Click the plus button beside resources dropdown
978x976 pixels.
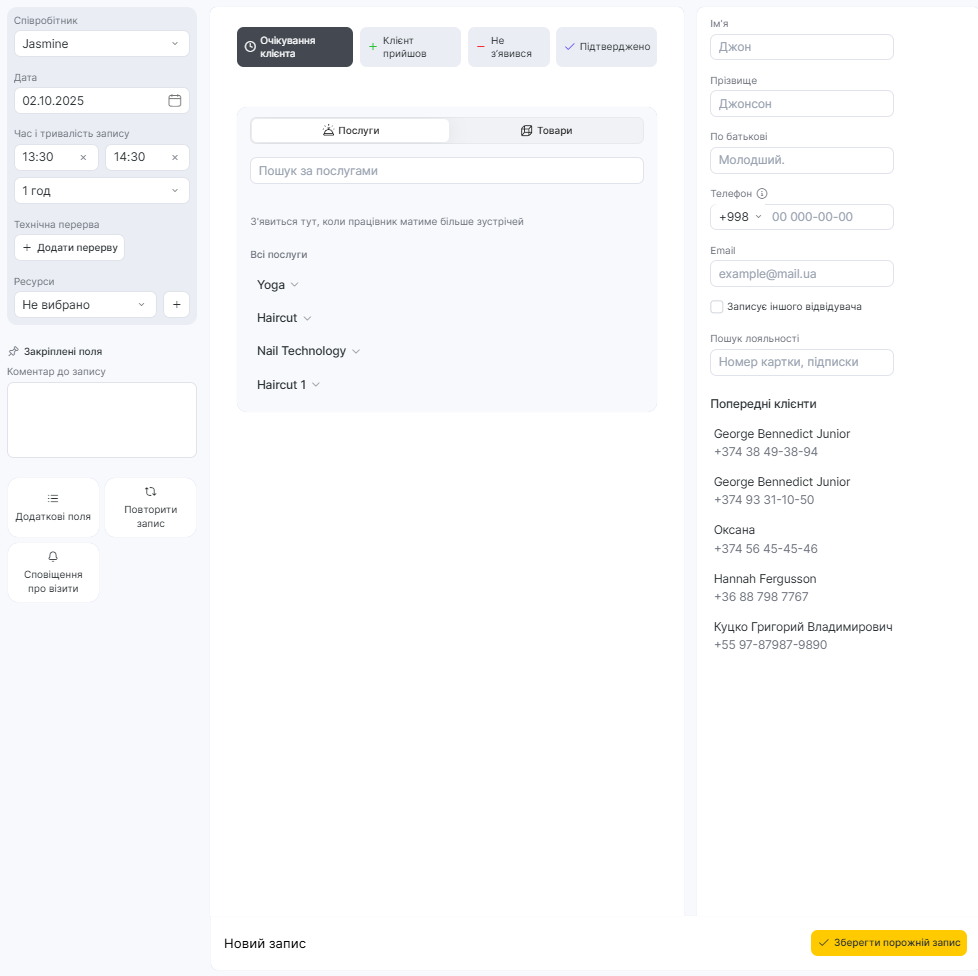coord(176,305)
